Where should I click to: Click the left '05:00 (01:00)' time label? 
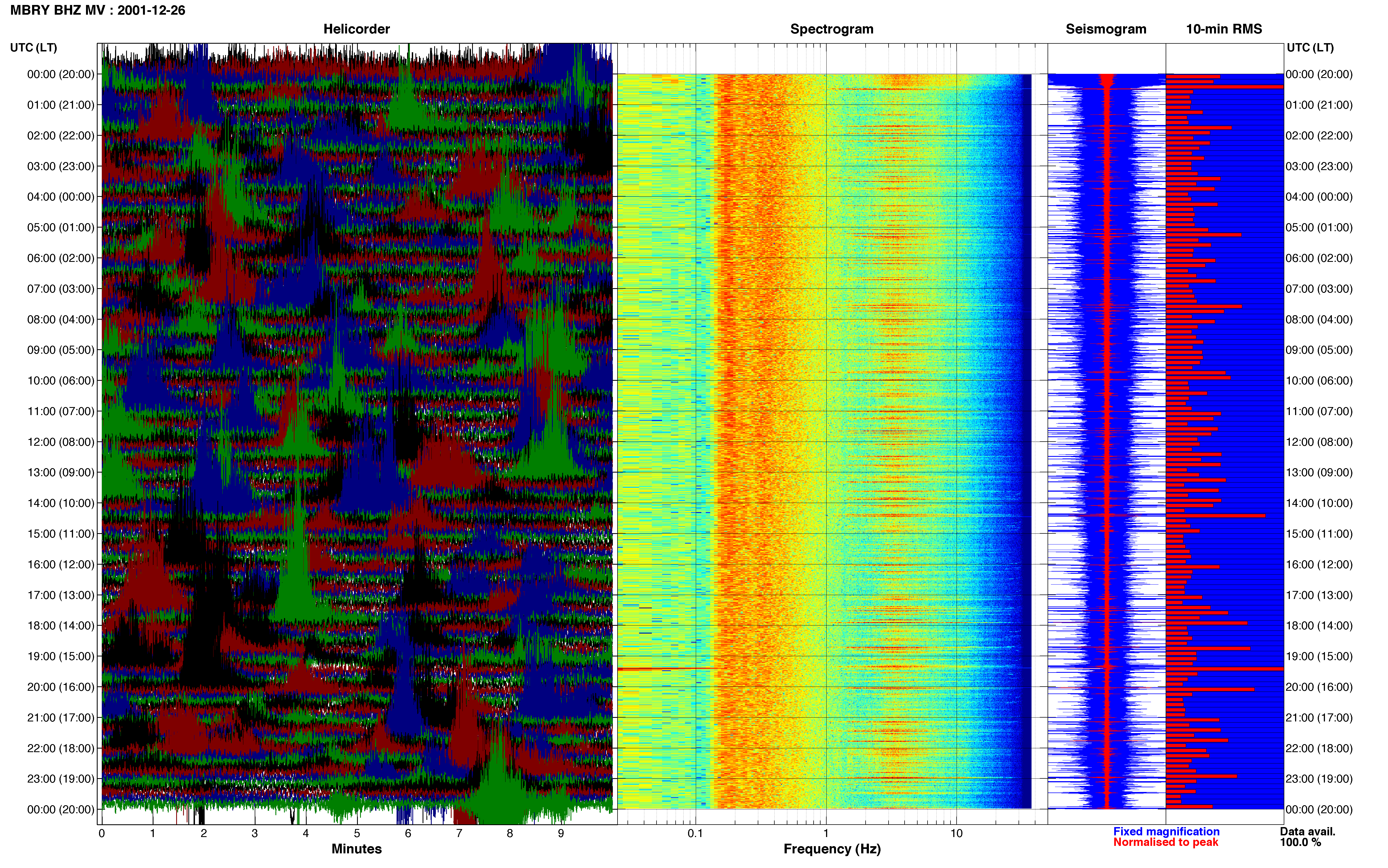pos(60,227)
